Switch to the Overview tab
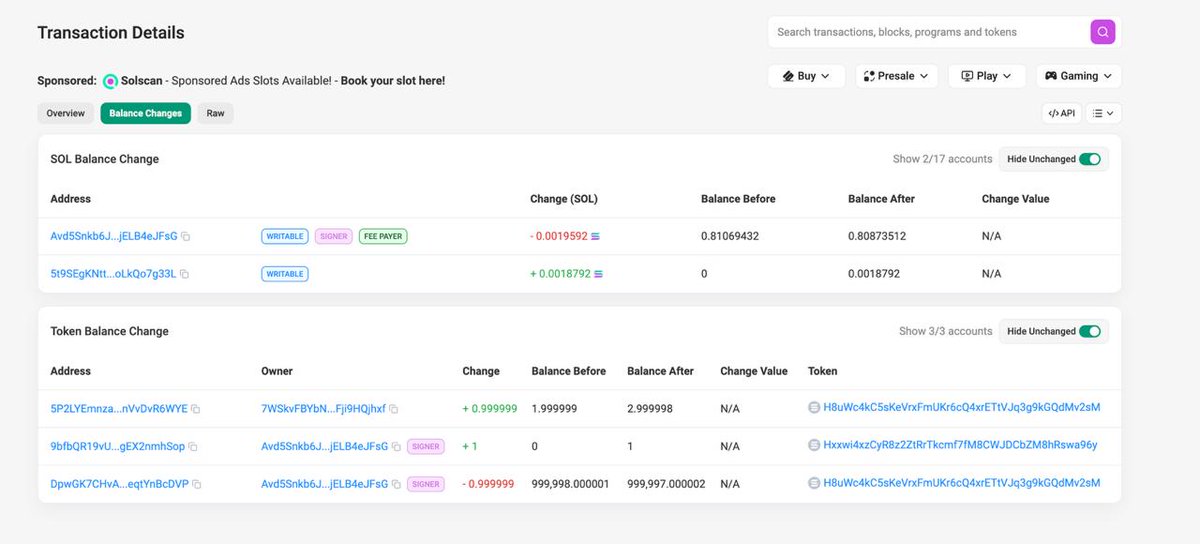 (x=66, y=113)
